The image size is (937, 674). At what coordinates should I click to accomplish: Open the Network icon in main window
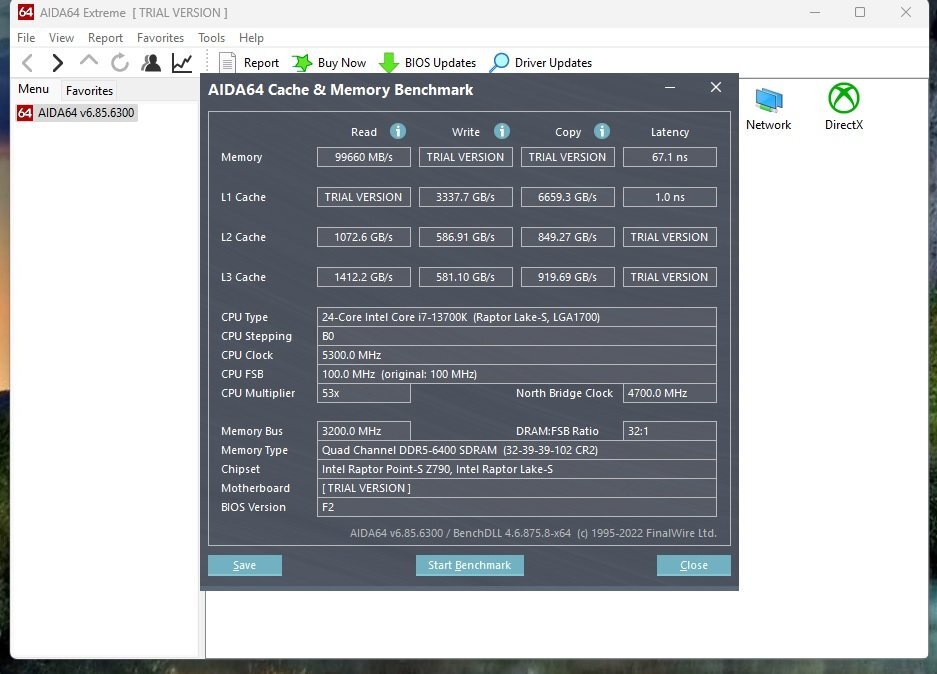point(768,108)
